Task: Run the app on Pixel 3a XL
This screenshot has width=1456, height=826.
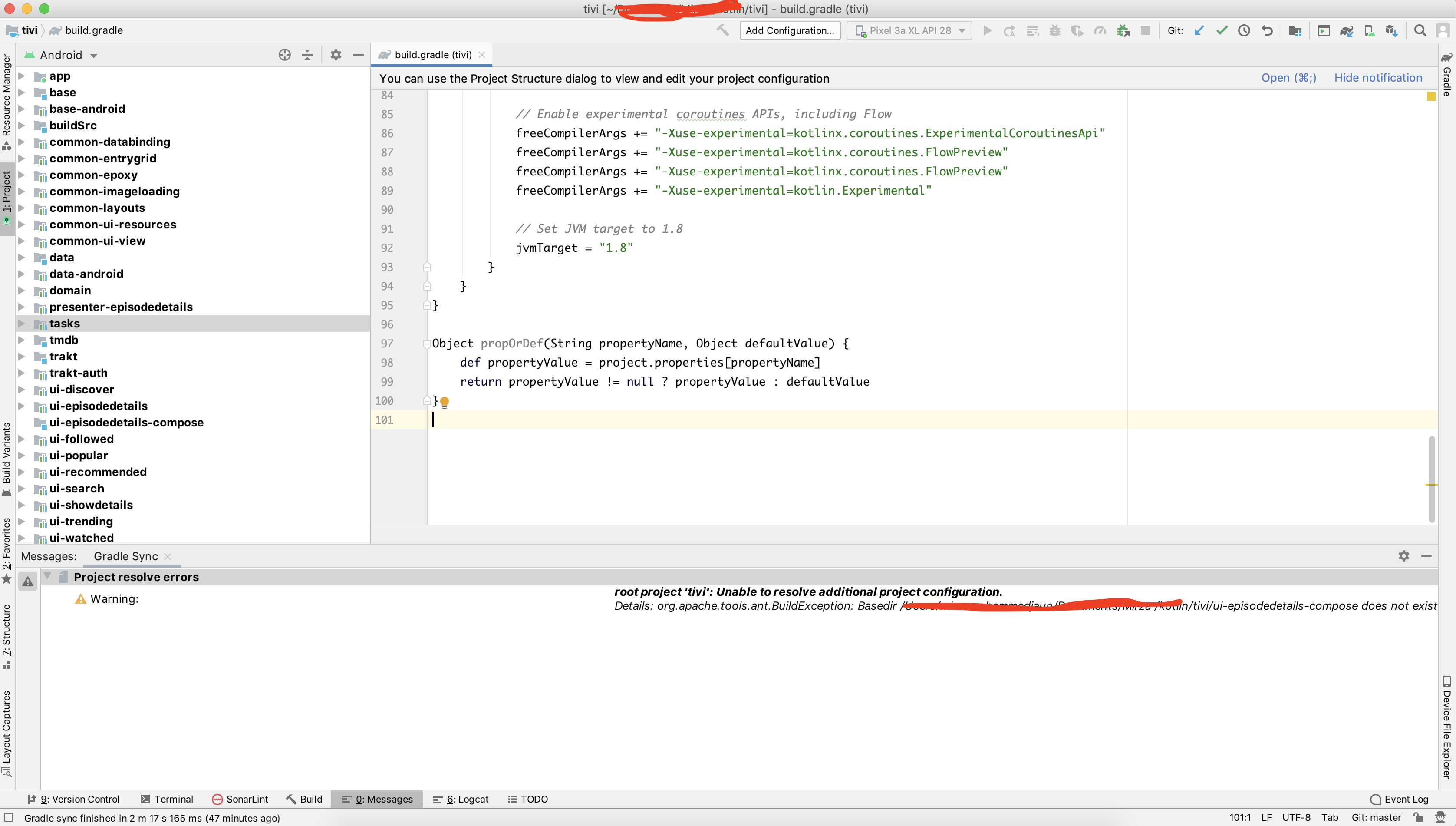Action: coord(987,30)
